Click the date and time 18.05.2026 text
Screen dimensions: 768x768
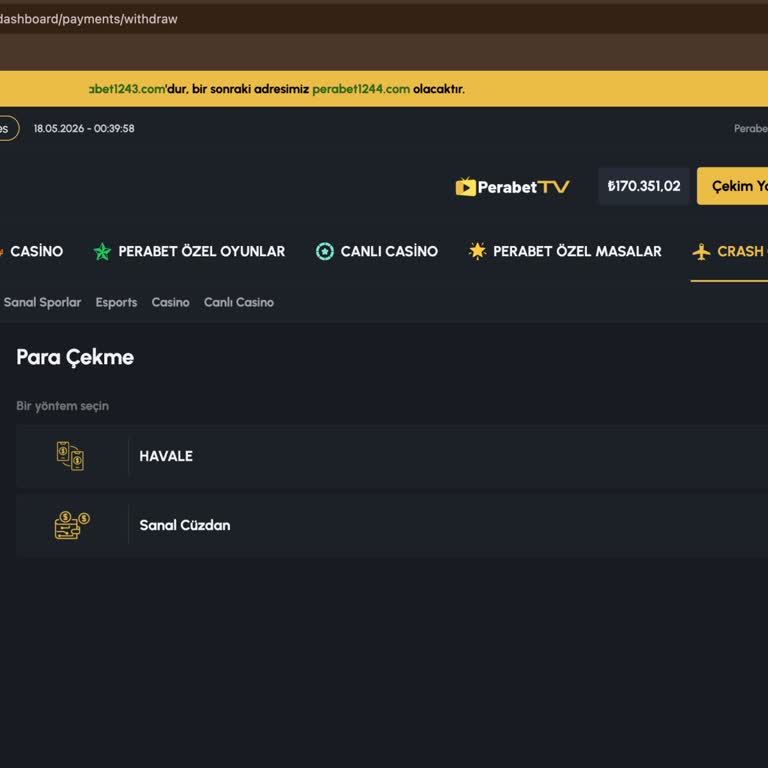[x=84, y=128]
